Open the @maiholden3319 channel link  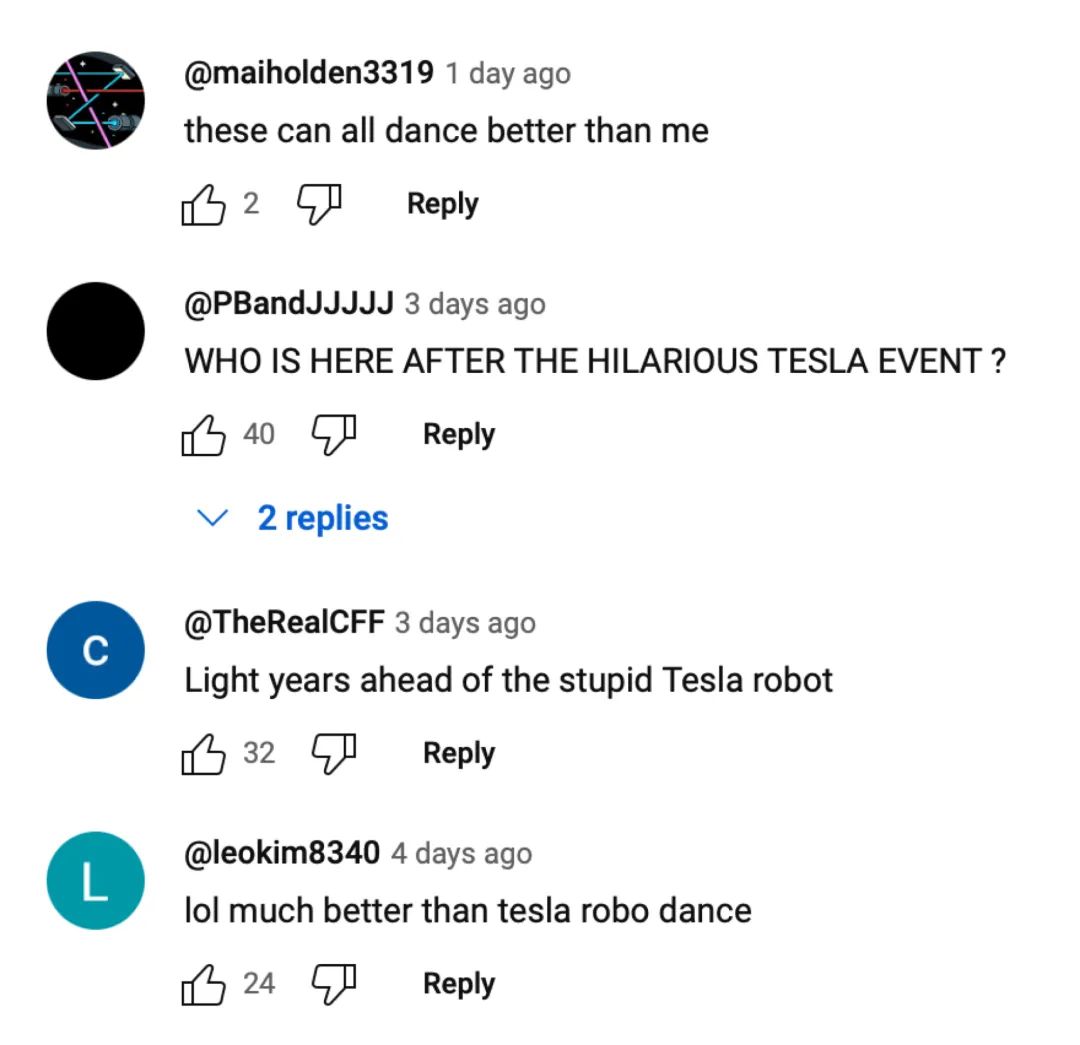tap(308, 73)
